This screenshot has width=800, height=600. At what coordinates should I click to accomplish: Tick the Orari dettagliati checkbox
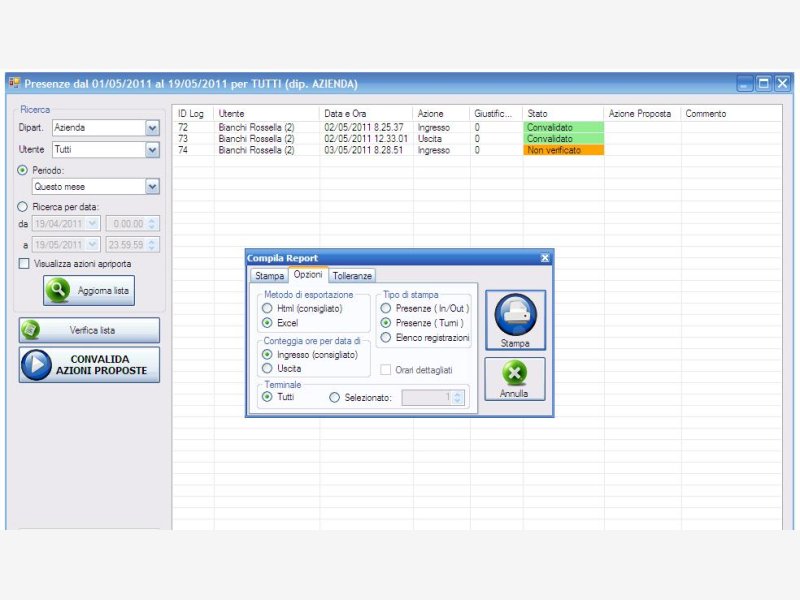pos(386,369)
